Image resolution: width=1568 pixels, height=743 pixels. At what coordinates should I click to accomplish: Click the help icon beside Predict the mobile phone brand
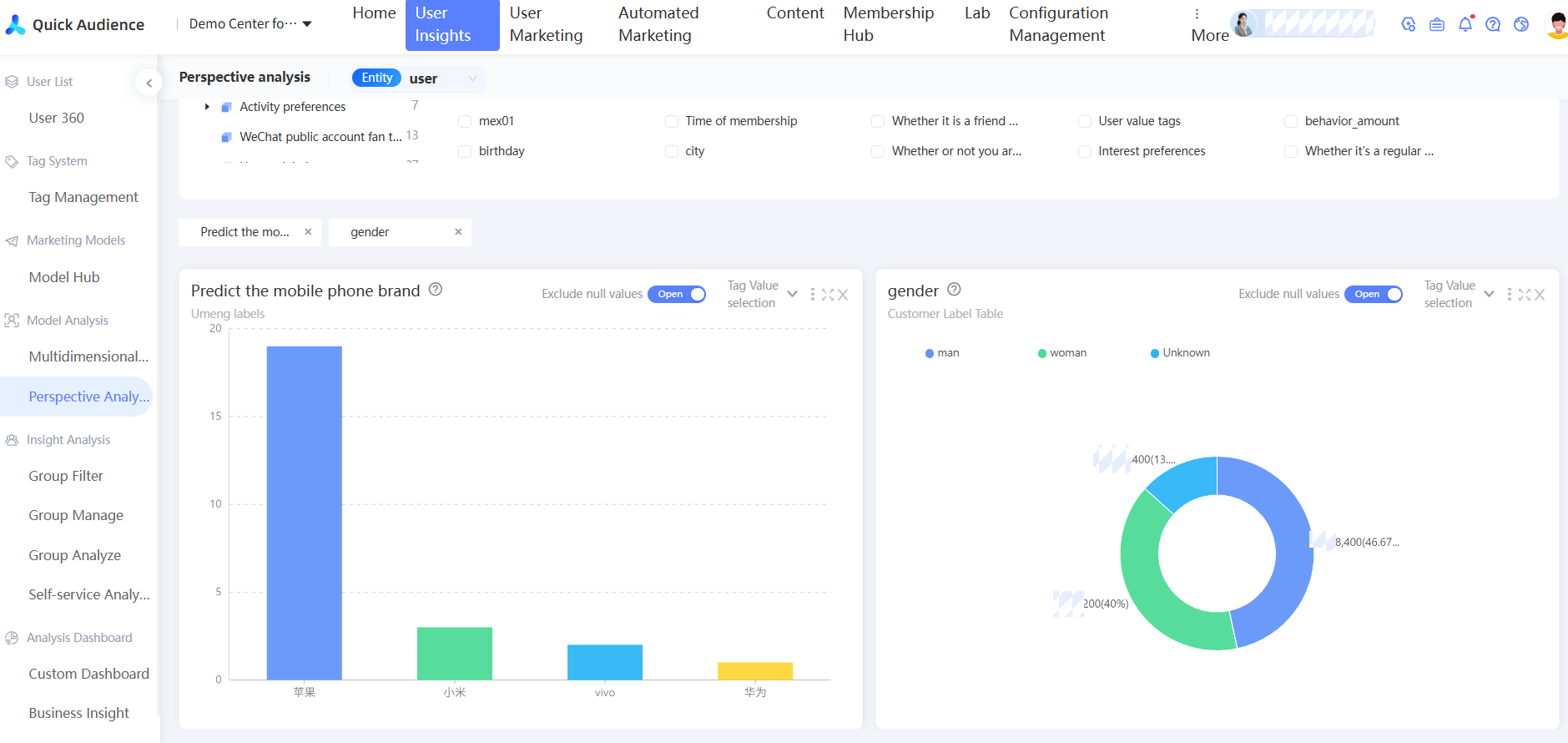pos(436,290)
